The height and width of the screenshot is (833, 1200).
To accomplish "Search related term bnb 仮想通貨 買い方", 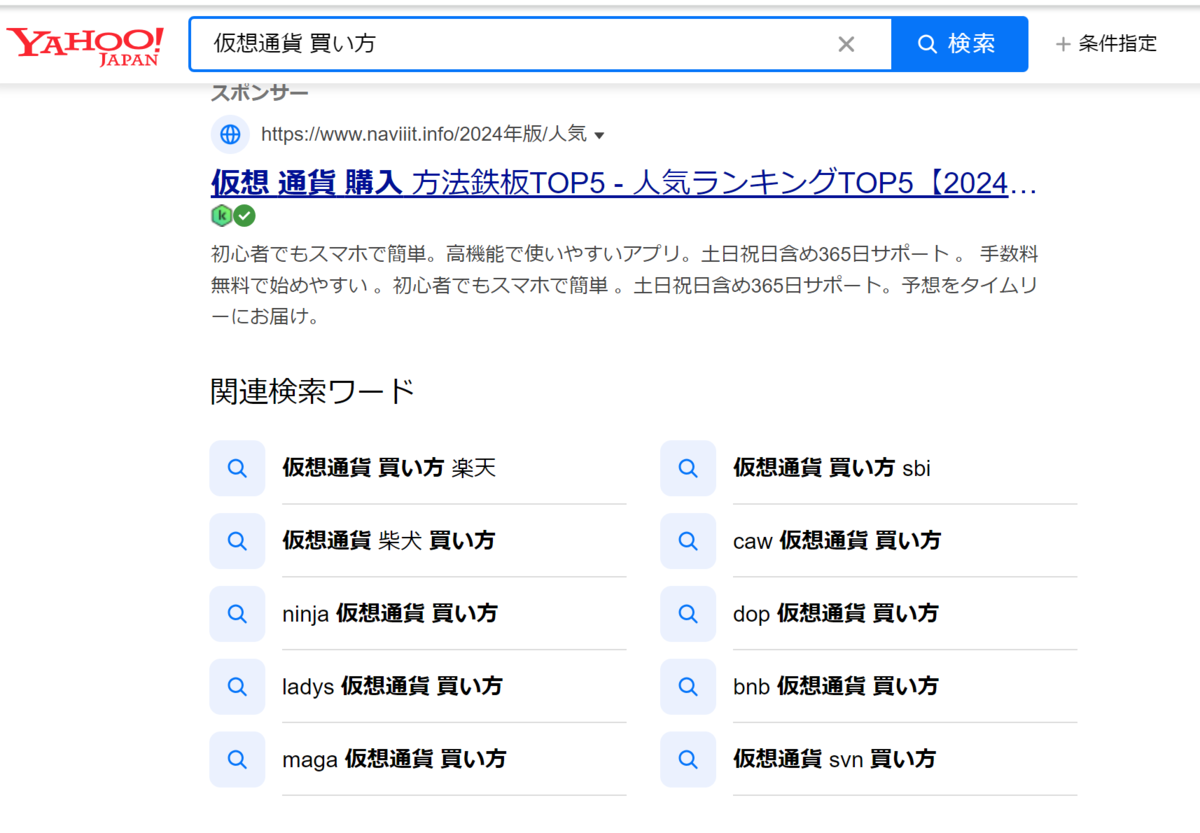I will 836,686.
